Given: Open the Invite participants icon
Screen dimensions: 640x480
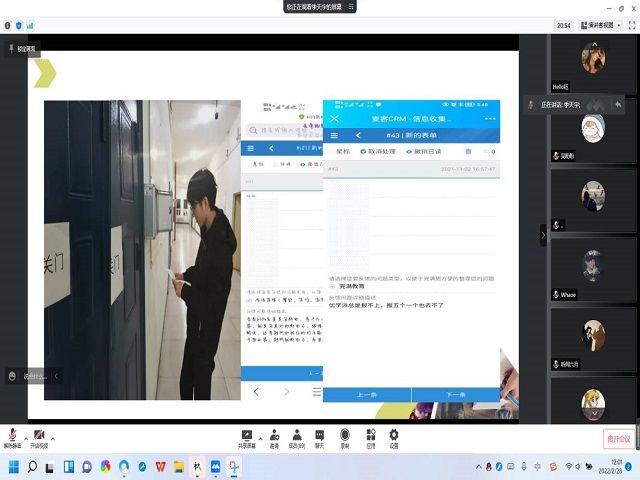Looking at the screenshot, I should click(274, 439).
